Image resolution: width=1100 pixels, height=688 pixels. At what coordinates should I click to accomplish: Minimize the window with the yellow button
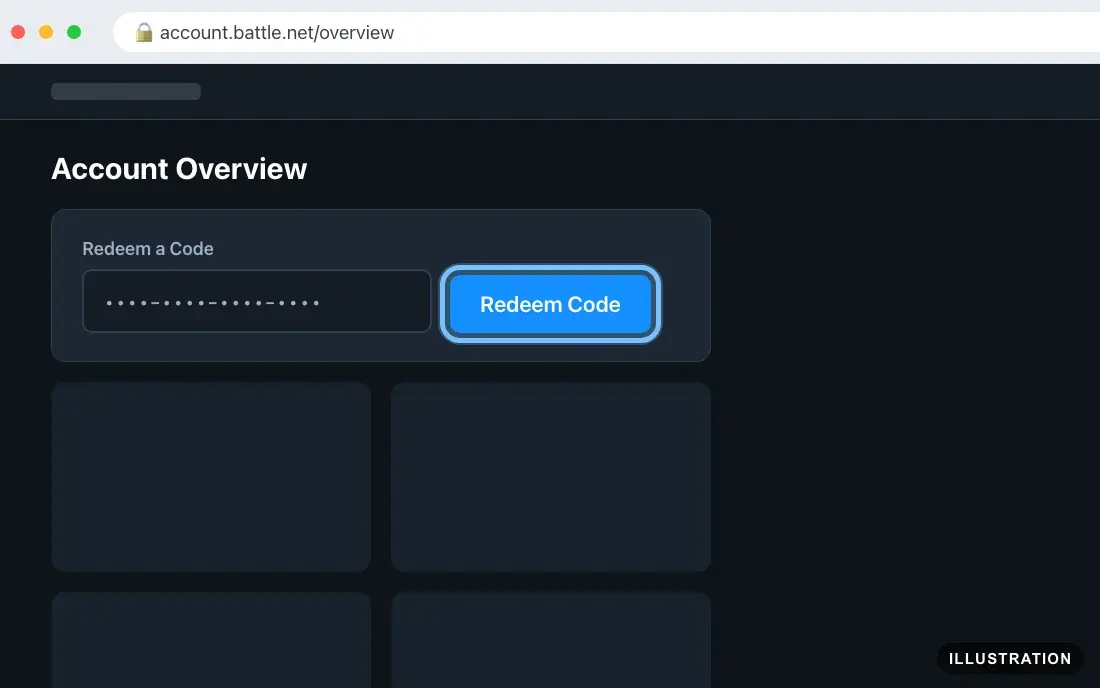(46, 32)
